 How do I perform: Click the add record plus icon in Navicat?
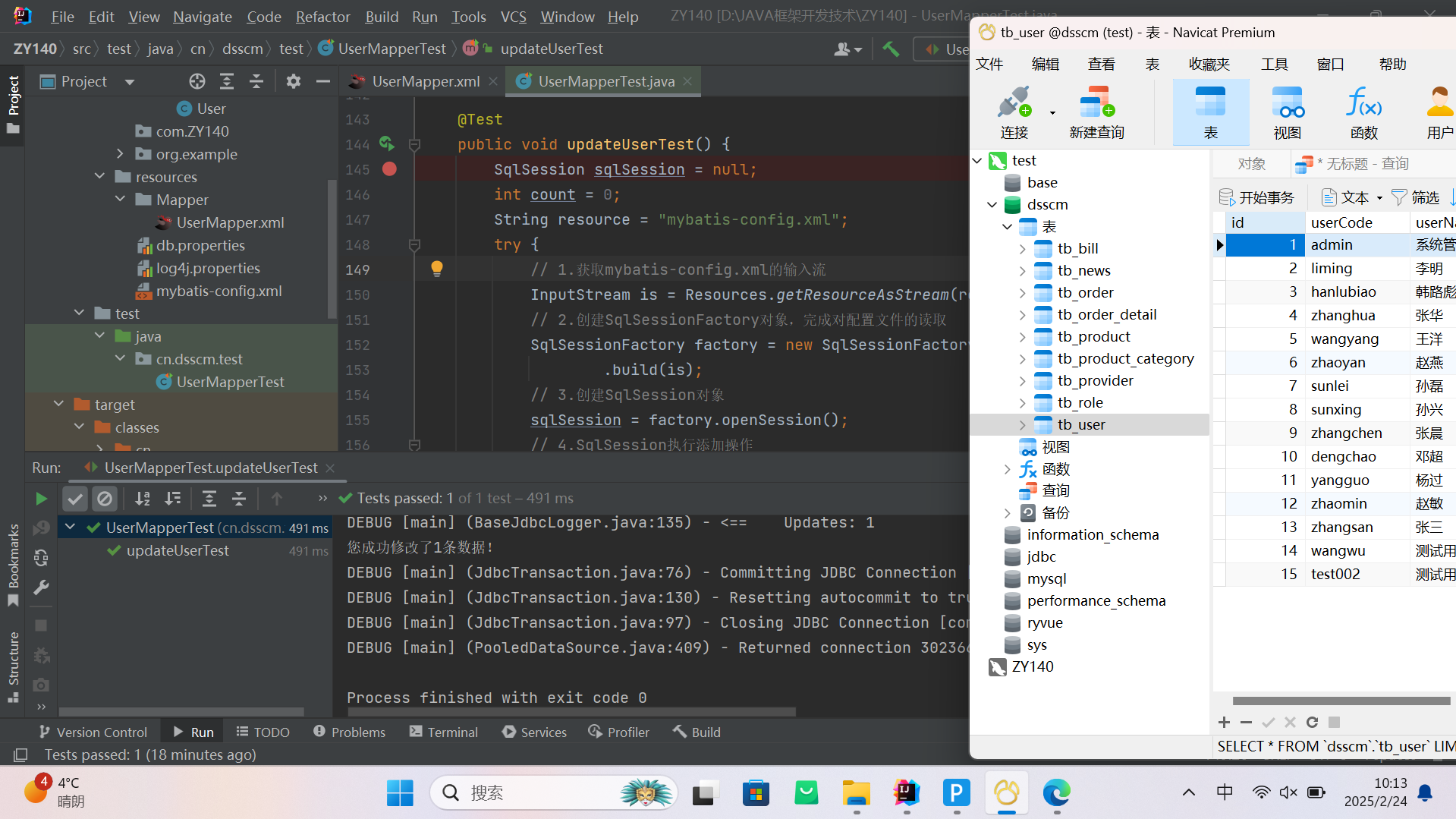pos(1224,722)
